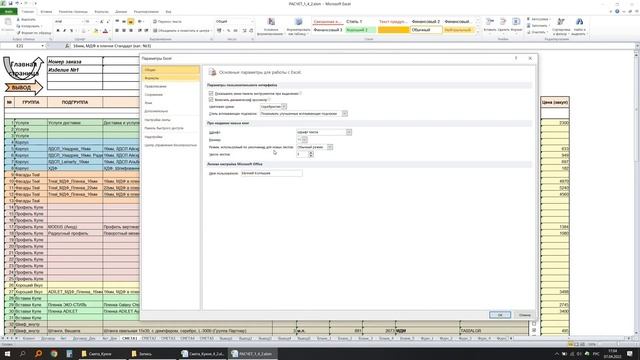Click the highlighted middle align icon
Image resolution: width=640 pixels, height=360 pixels.
pyautogui.click(x=131, y=21)
